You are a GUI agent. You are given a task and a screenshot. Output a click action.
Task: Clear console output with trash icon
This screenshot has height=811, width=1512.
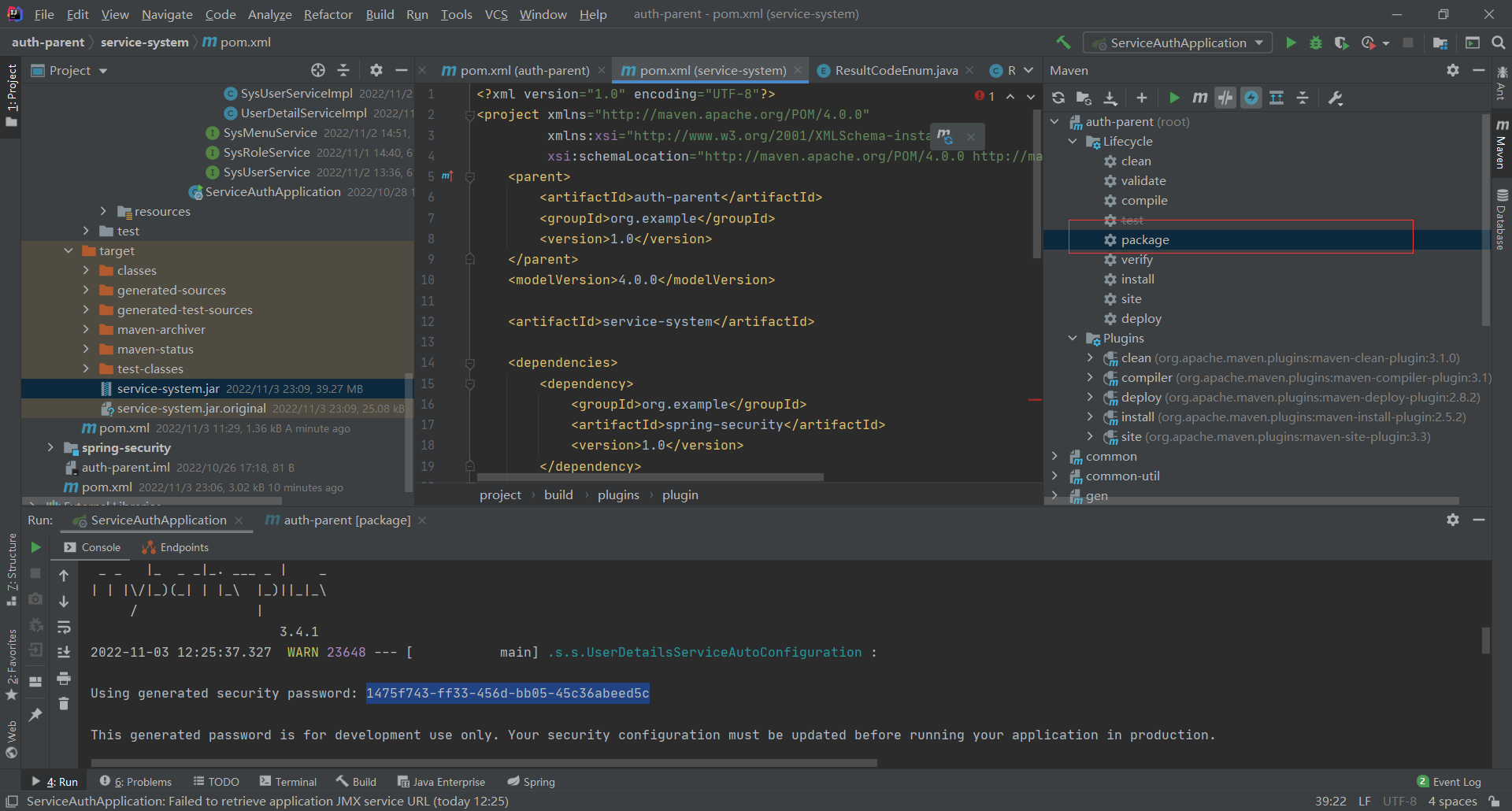pos(64,703)
